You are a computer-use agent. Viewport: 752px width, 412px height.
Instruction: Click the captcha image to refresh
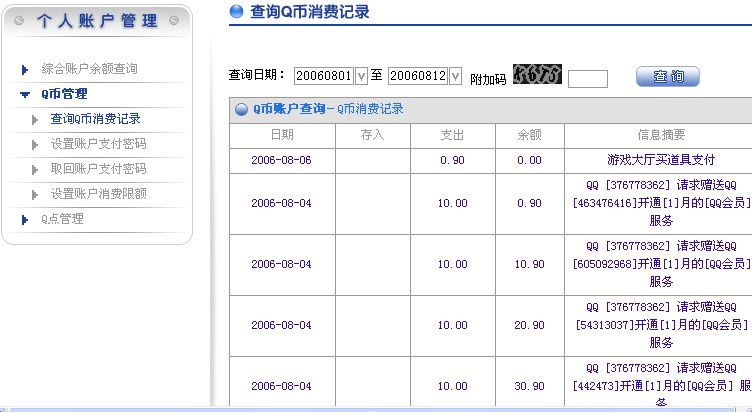pyautogui.click(x=537, y=74)
